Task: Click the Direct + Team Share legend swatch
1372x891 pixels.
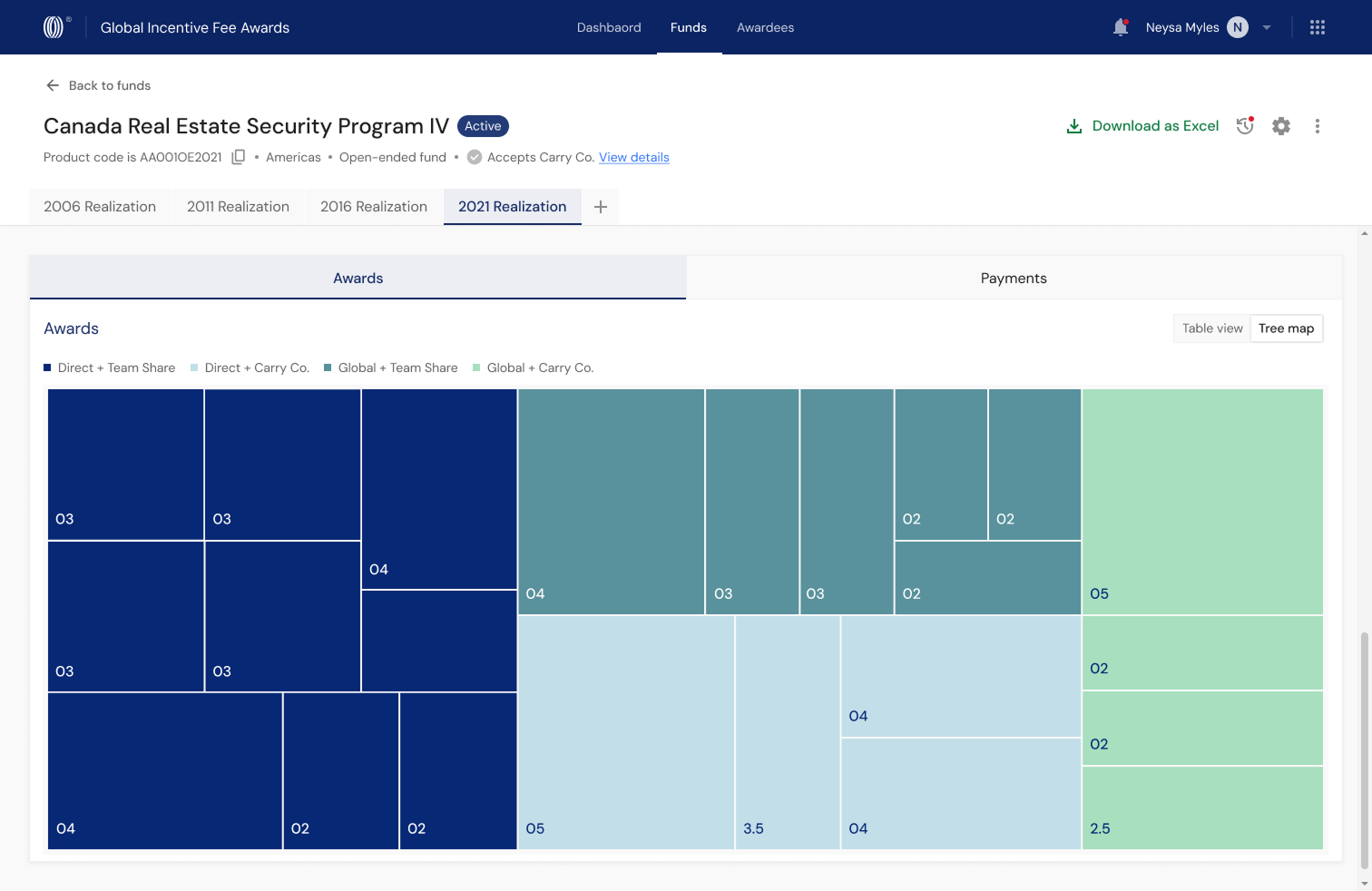Action: point(47,367)
